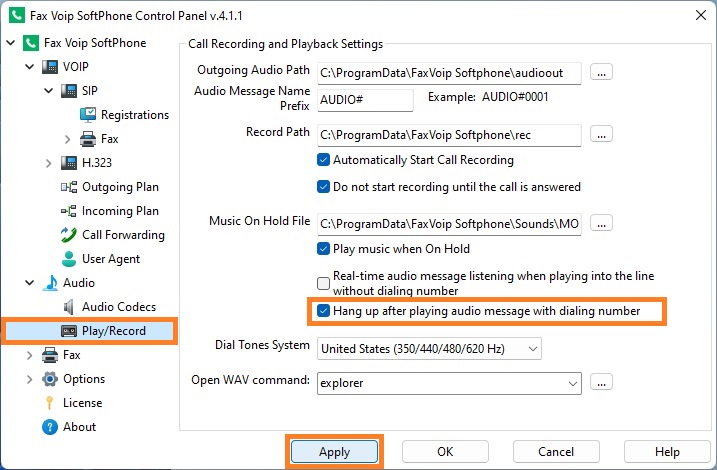This screenshot has height=470, width=717.
Task: Click the Incoming Plan icon
Action: [x=69, y=211]
